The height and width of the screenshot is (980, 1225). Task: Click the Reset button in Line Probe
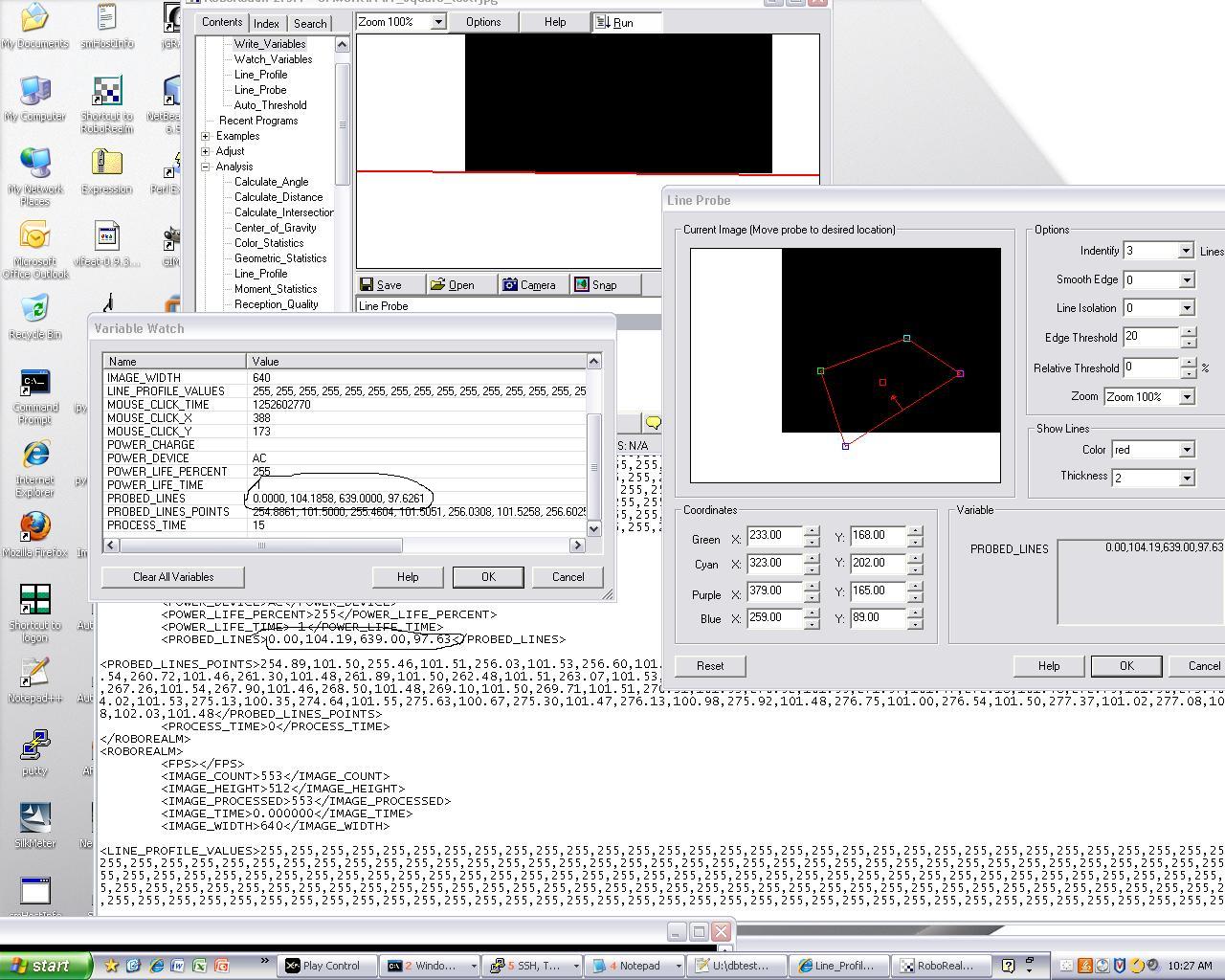tap(710, 666)
